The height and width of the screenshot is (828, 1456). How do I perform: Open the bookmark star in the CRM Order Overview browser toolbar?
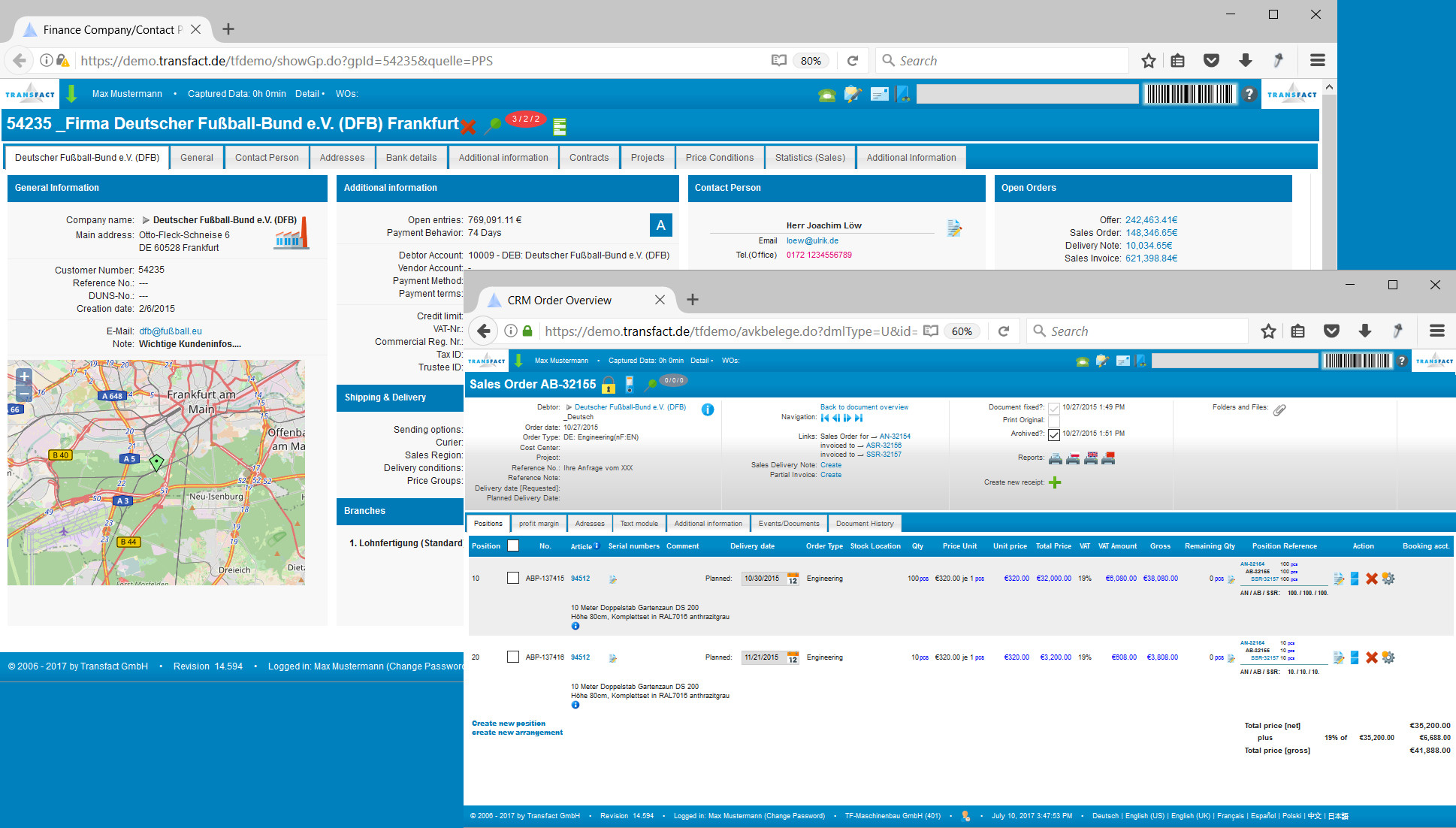tap(1268, 331)
